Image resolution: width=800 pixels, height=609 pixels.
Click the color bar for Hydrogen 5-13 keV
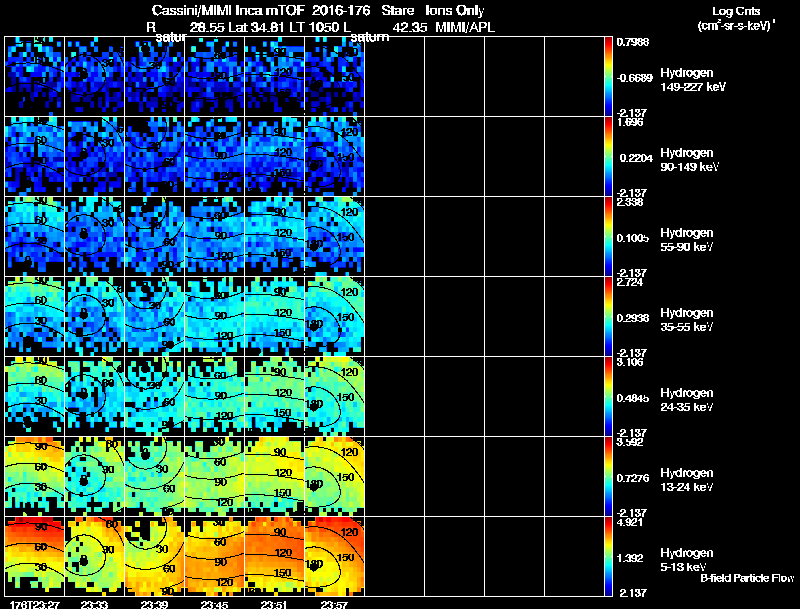[610, 557]
